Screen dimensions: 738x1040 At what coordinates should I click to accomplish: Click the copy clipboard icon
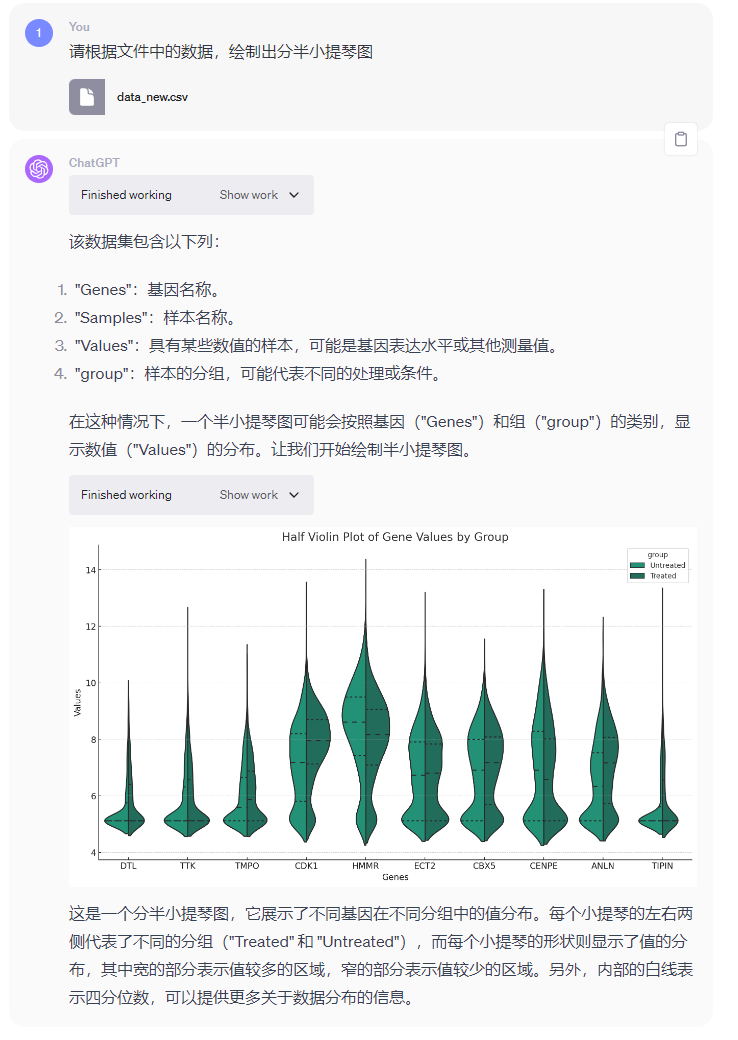point(681,139)
